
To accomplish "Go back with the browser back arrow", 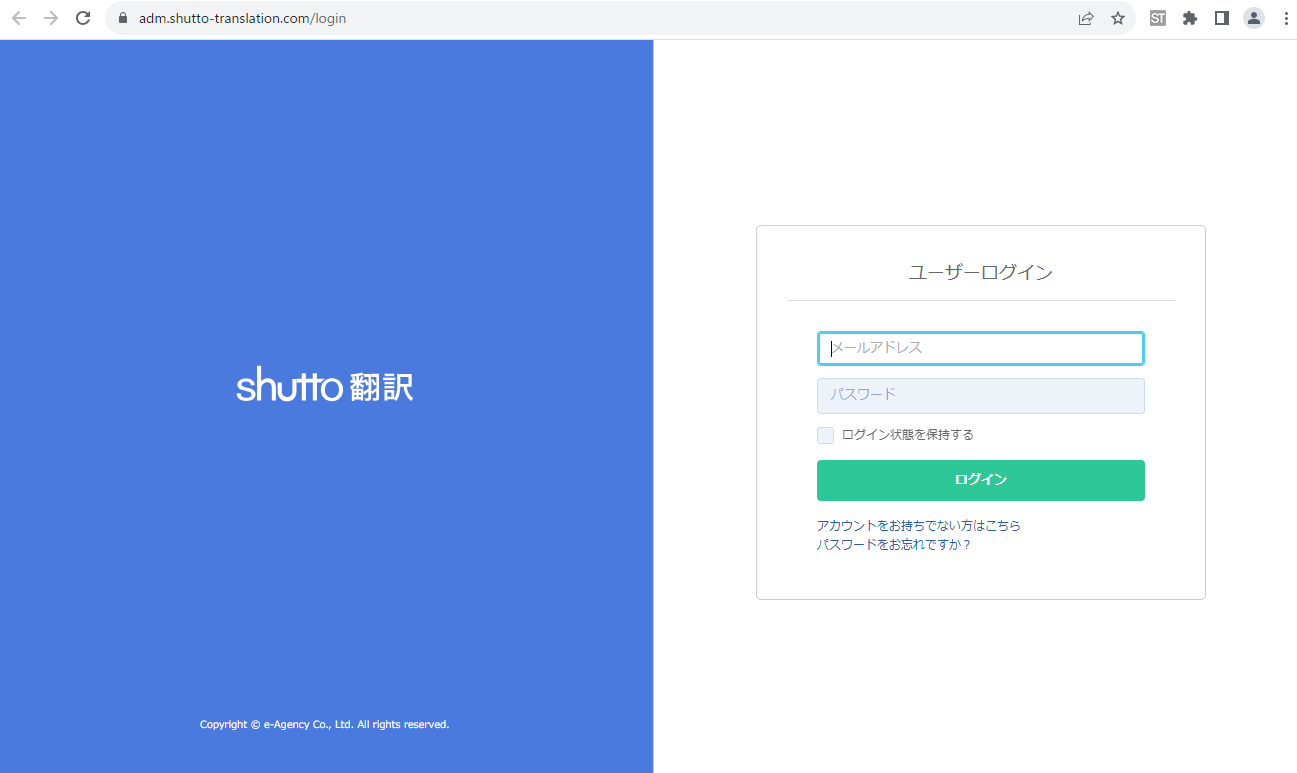I will click(19, 18).
